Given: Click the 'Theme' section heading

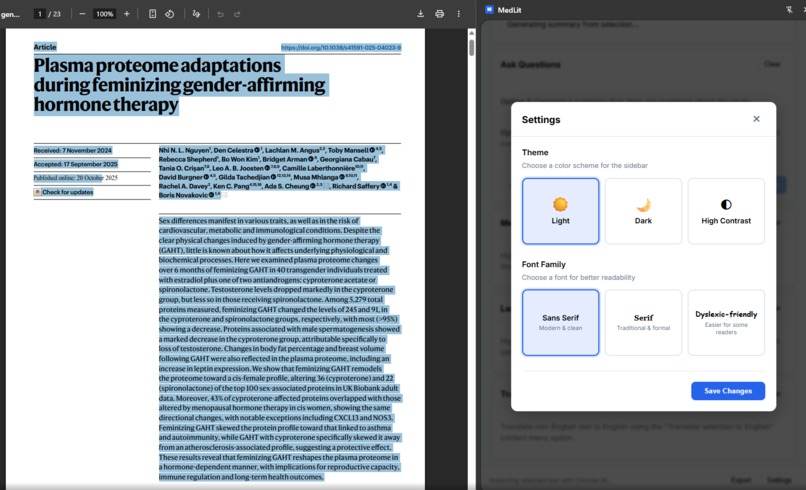Looking at the screenshot, I should pyautogui.click(x=535, y=152).
